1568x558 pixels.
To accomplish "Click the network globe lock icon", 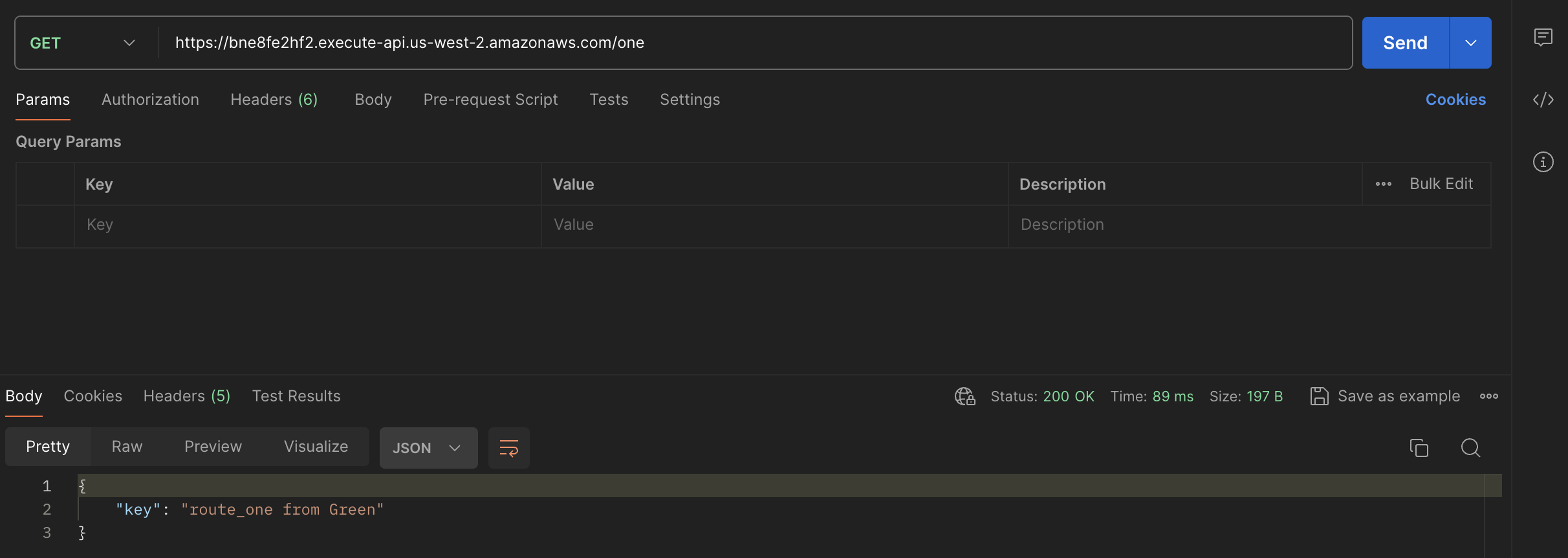I will pyautogui.click(x=964, y=396).
